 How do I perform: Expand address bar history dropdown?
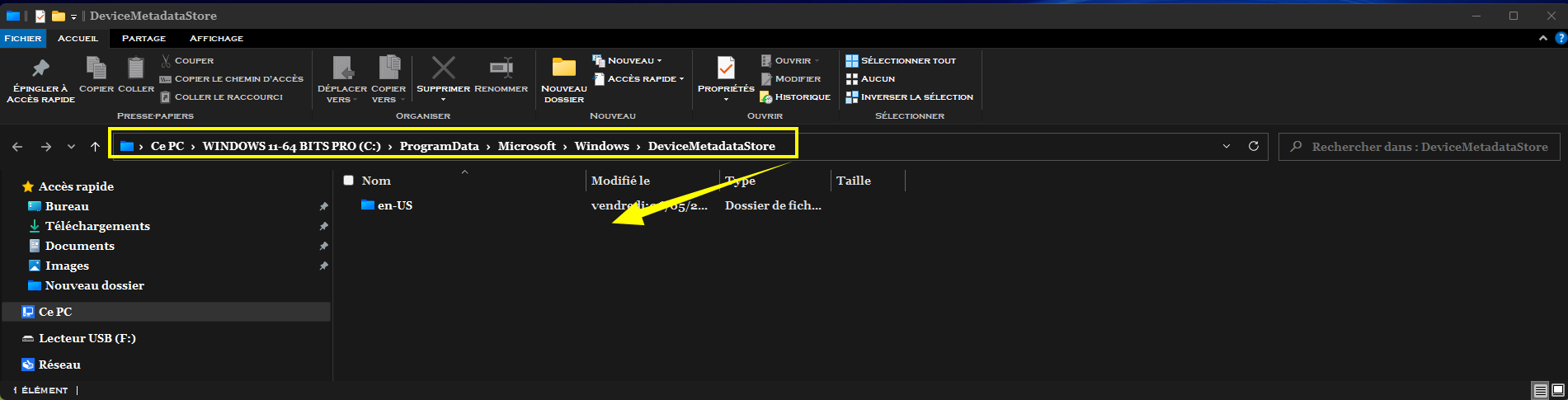tap(1227, 146)
